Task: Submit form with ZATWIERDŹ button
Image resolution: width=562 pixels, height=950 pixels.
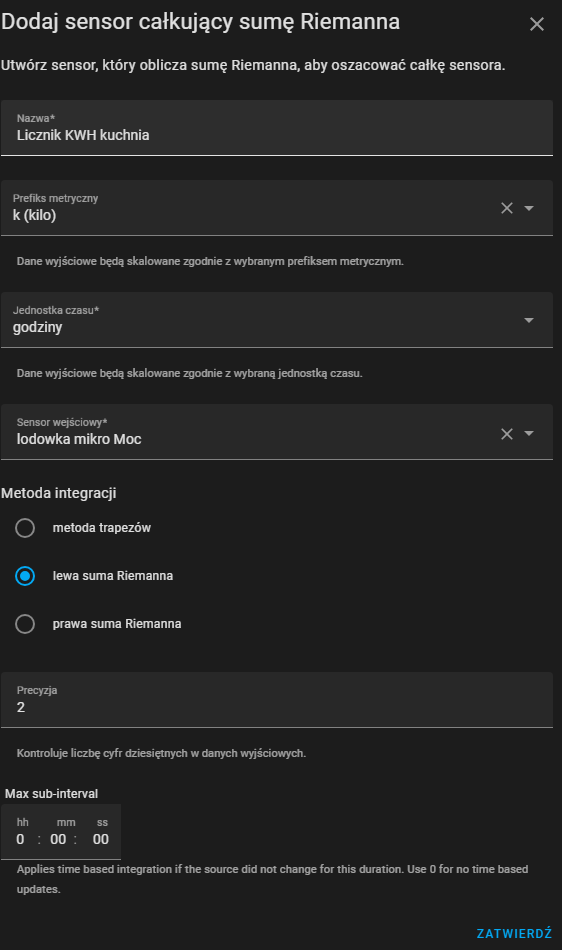Action: (x=514, y=933)
